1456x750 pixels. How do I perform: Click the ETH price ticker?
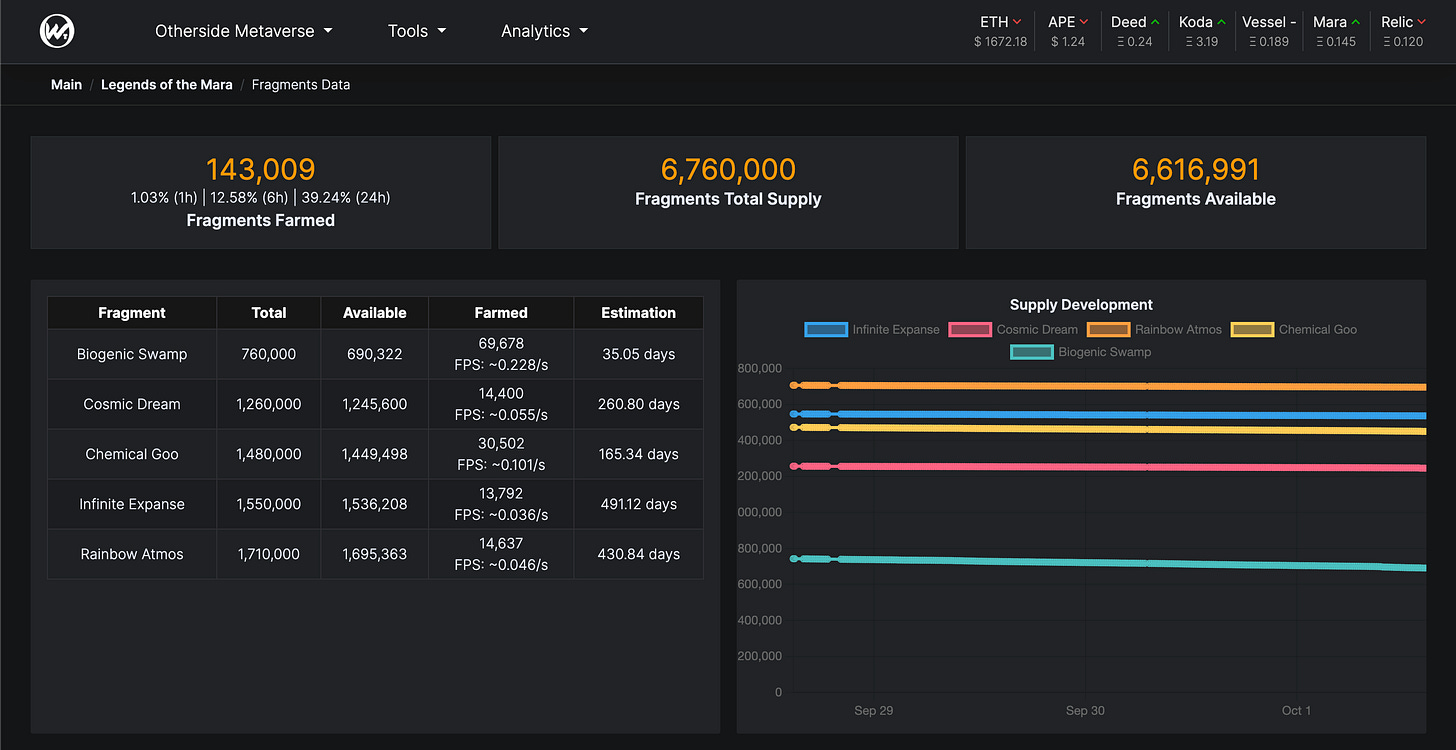1000,31
